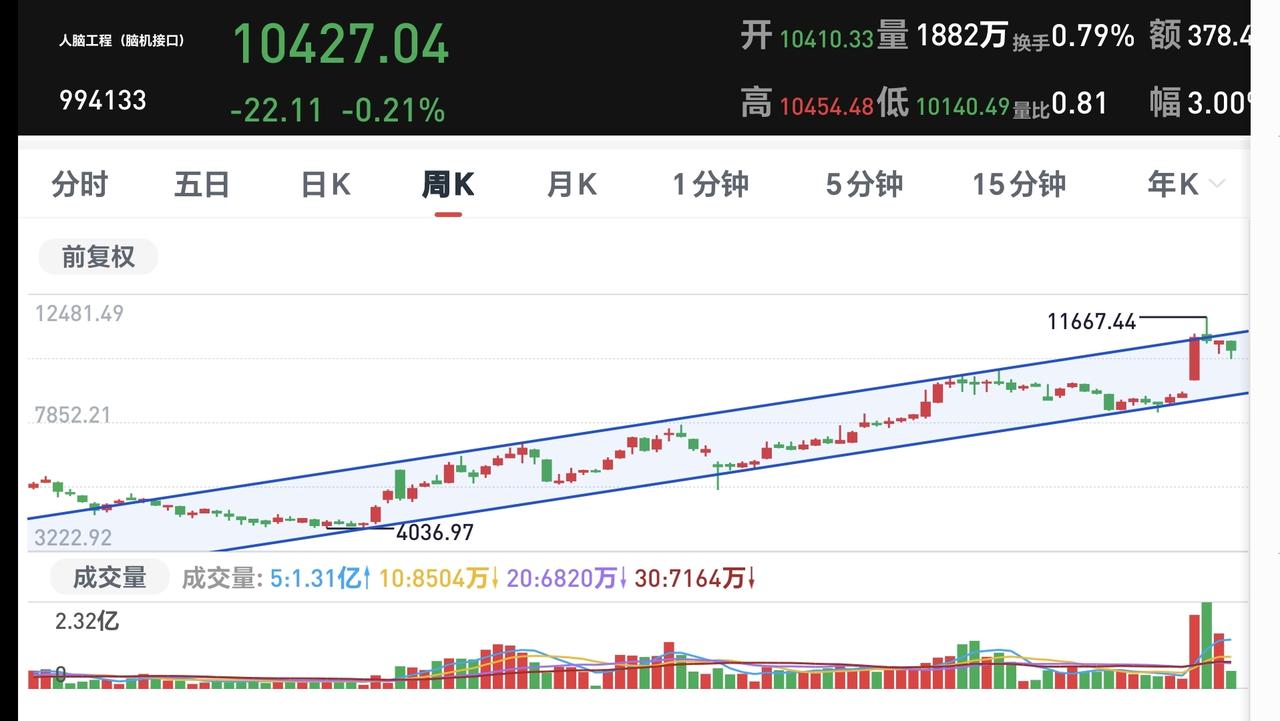Click the stock name 人脑工程（脑机接口）
The width and height of the screenshot is (1280, 721).
(x=122, y=41)
